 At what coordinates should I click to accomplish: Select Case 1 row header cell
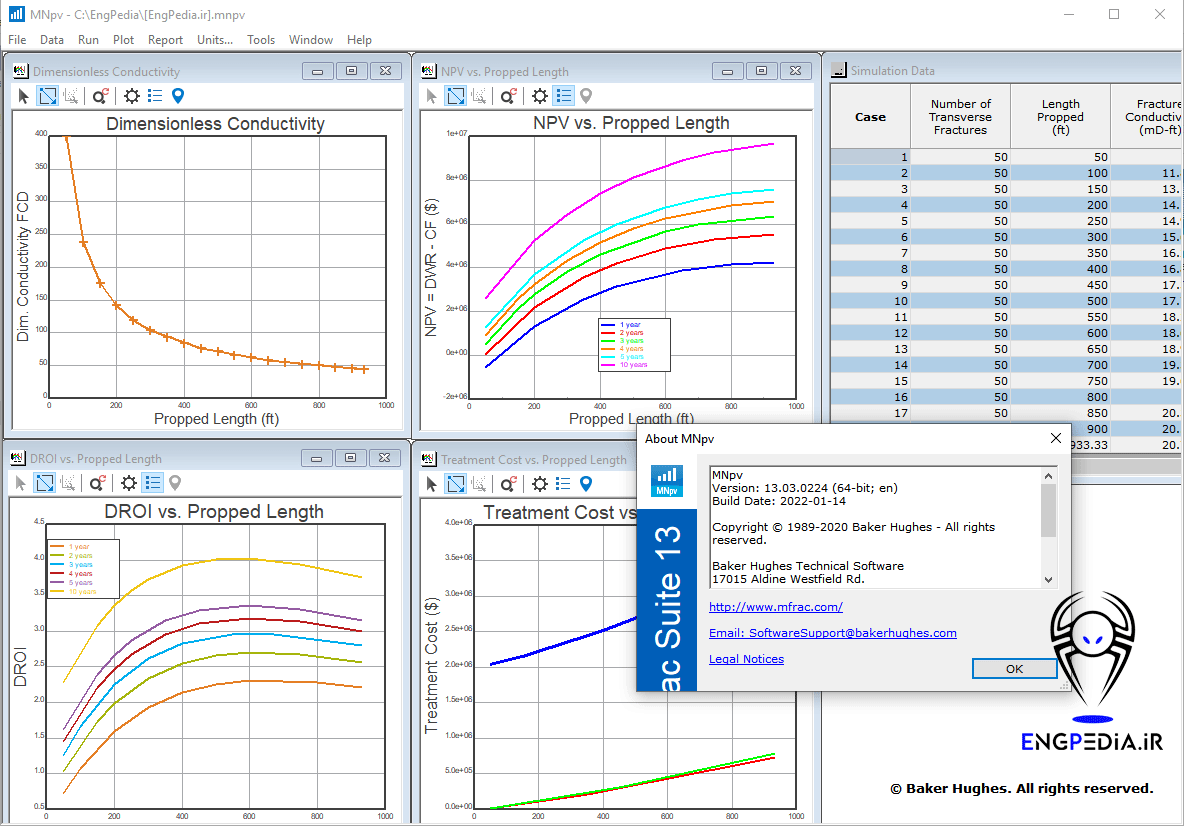click(x=870, y=157)
